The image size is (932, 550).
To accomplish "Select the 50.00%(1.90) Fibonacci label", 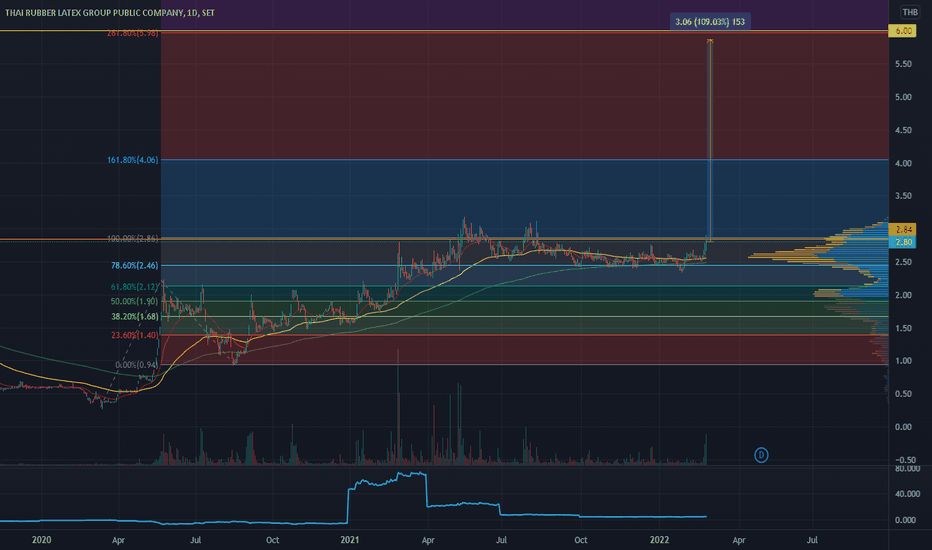I will tap(134, 301).
